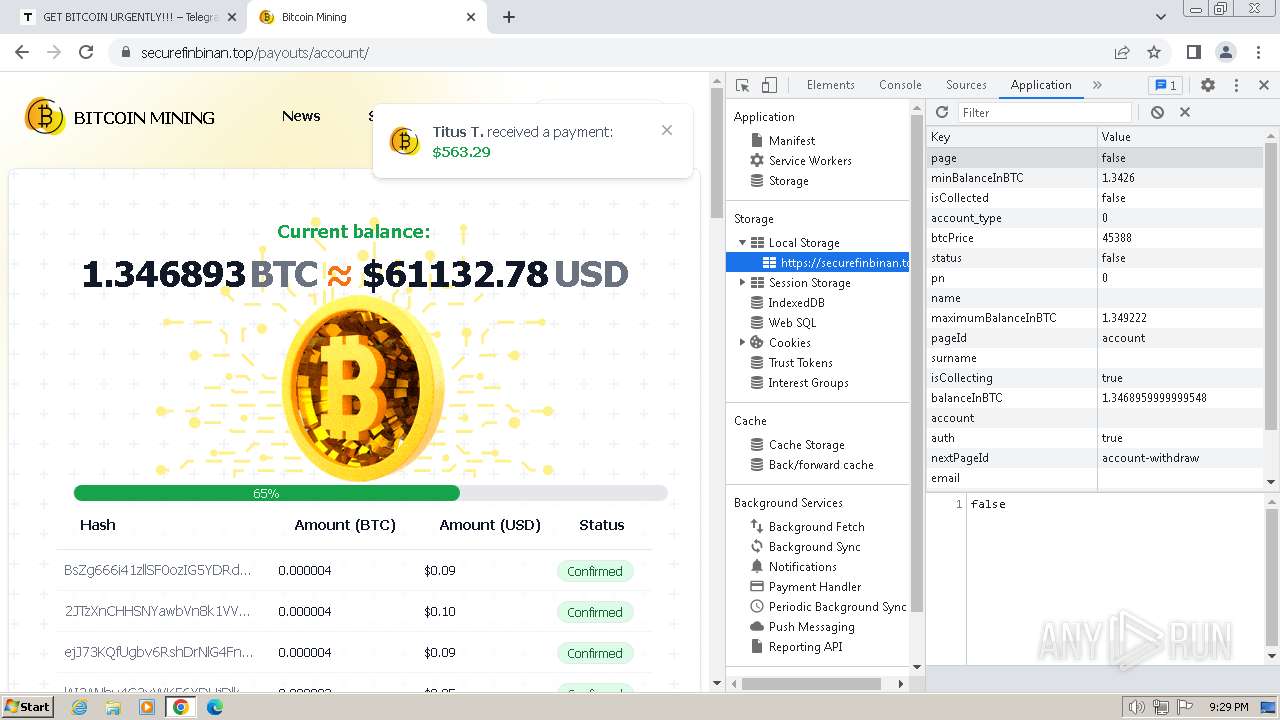Select the btcPrice value 45388
Screen dimensions: 1280x720
click(x=1116, y=238)
